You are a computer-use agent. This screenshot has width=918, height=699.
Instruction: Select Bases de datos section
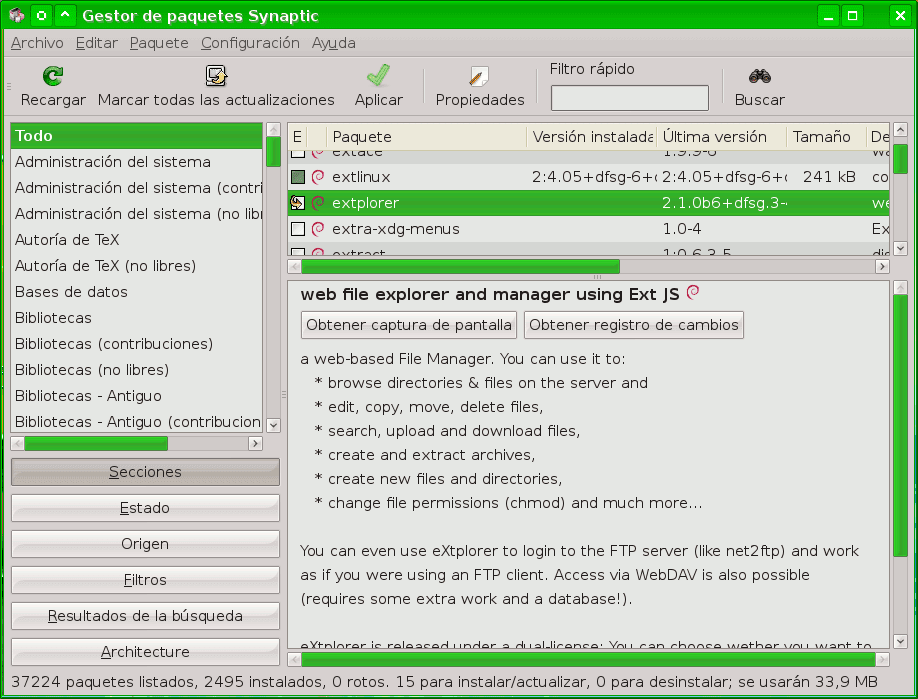[136, 292]
